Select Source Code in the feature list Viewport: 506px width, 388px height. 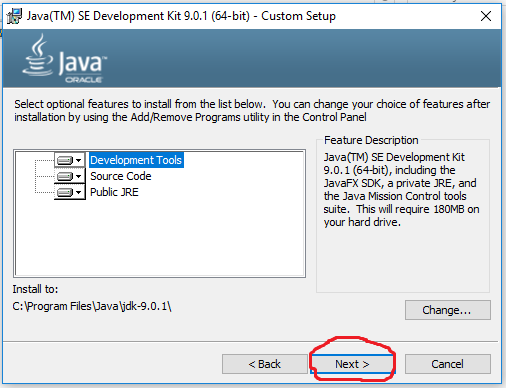(x=121, y=176)
